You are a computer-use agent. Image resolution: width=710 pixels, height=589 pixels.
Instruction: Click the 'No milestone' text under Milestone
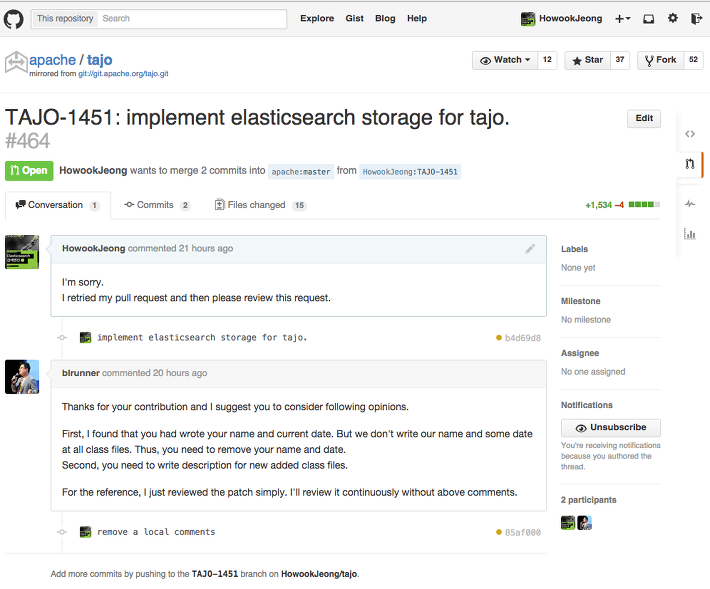pyautogui.click(x=585, y=320)
